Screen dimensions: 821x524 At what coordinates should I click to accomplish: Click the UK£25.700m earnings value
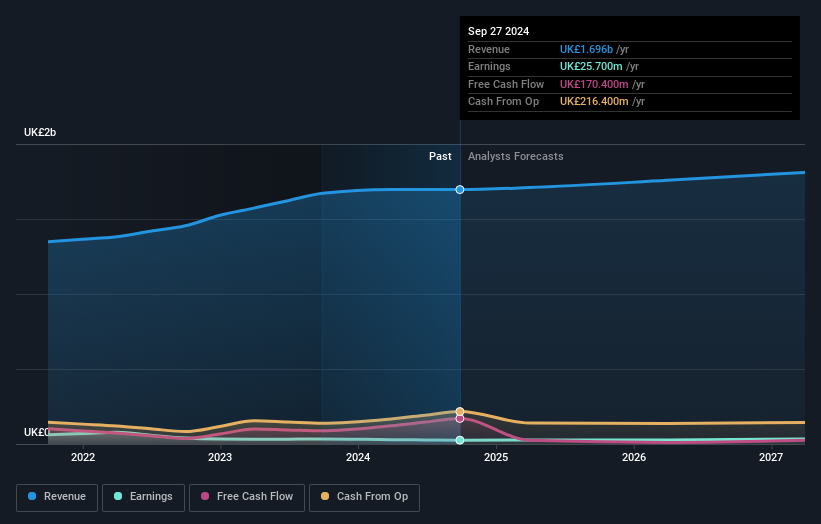coord(591,66)
